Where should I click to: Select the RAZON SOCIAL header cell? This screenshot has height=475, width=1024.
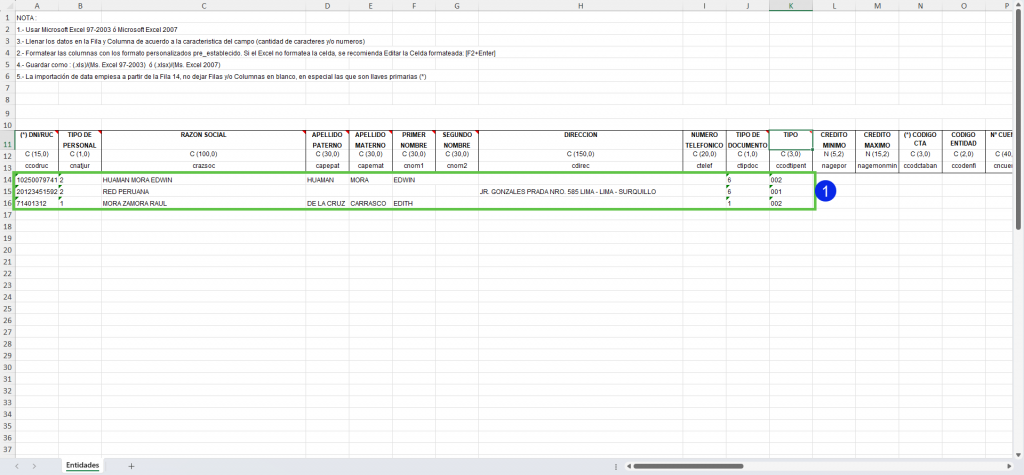(x=204, y=140)
